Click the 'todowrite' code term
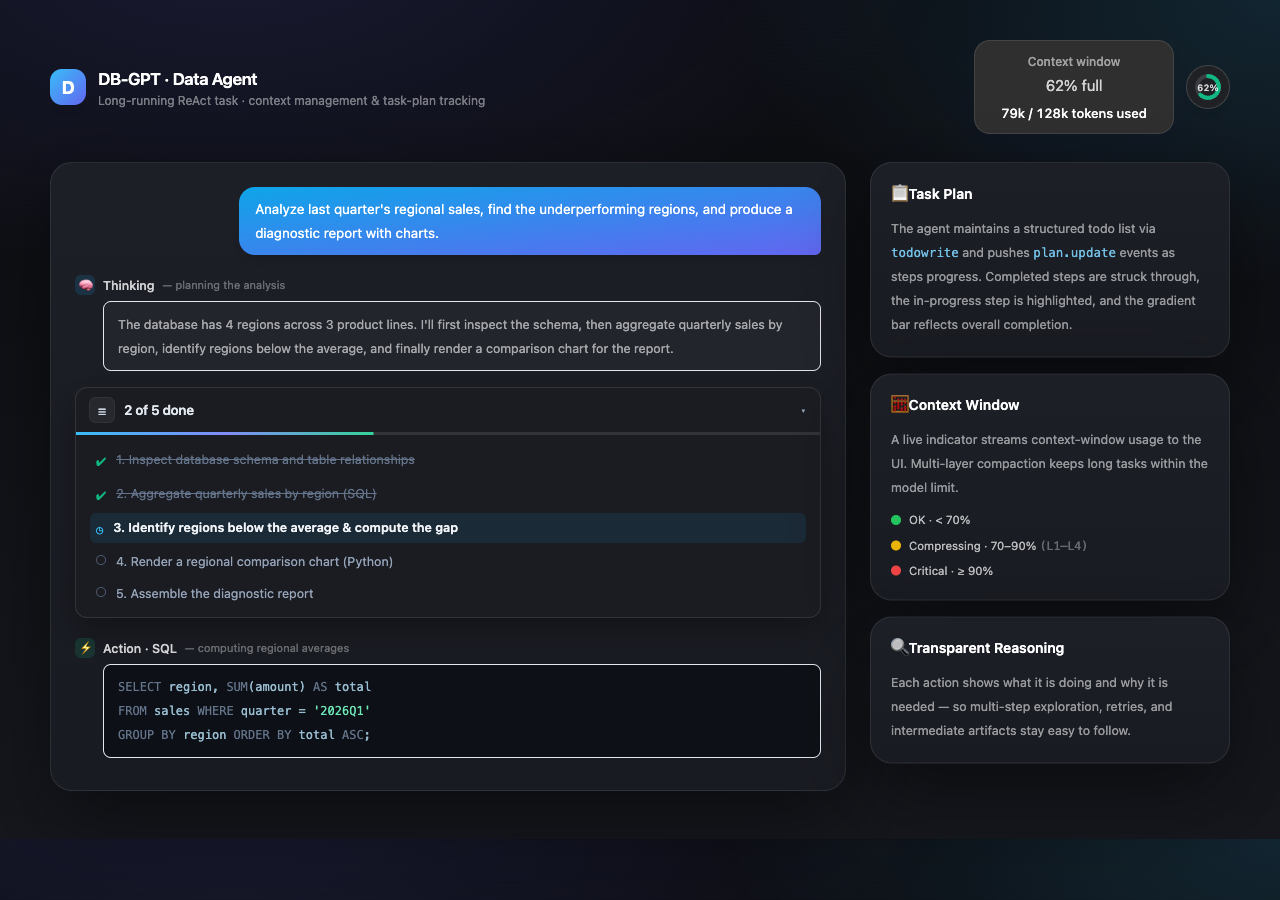The image size is (1280, 900). pos(925,253)
